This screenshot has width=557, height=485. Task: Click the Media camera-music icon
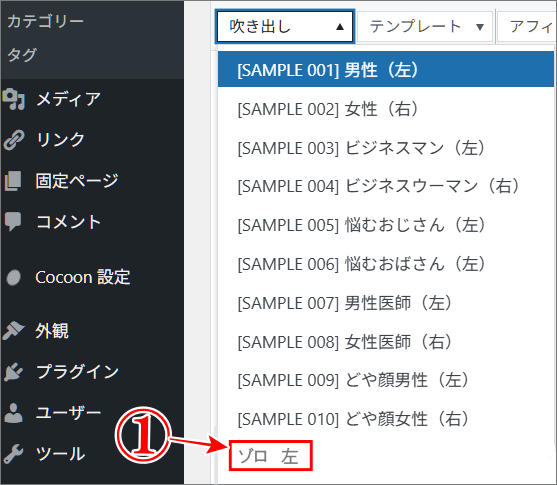[13, 99]
